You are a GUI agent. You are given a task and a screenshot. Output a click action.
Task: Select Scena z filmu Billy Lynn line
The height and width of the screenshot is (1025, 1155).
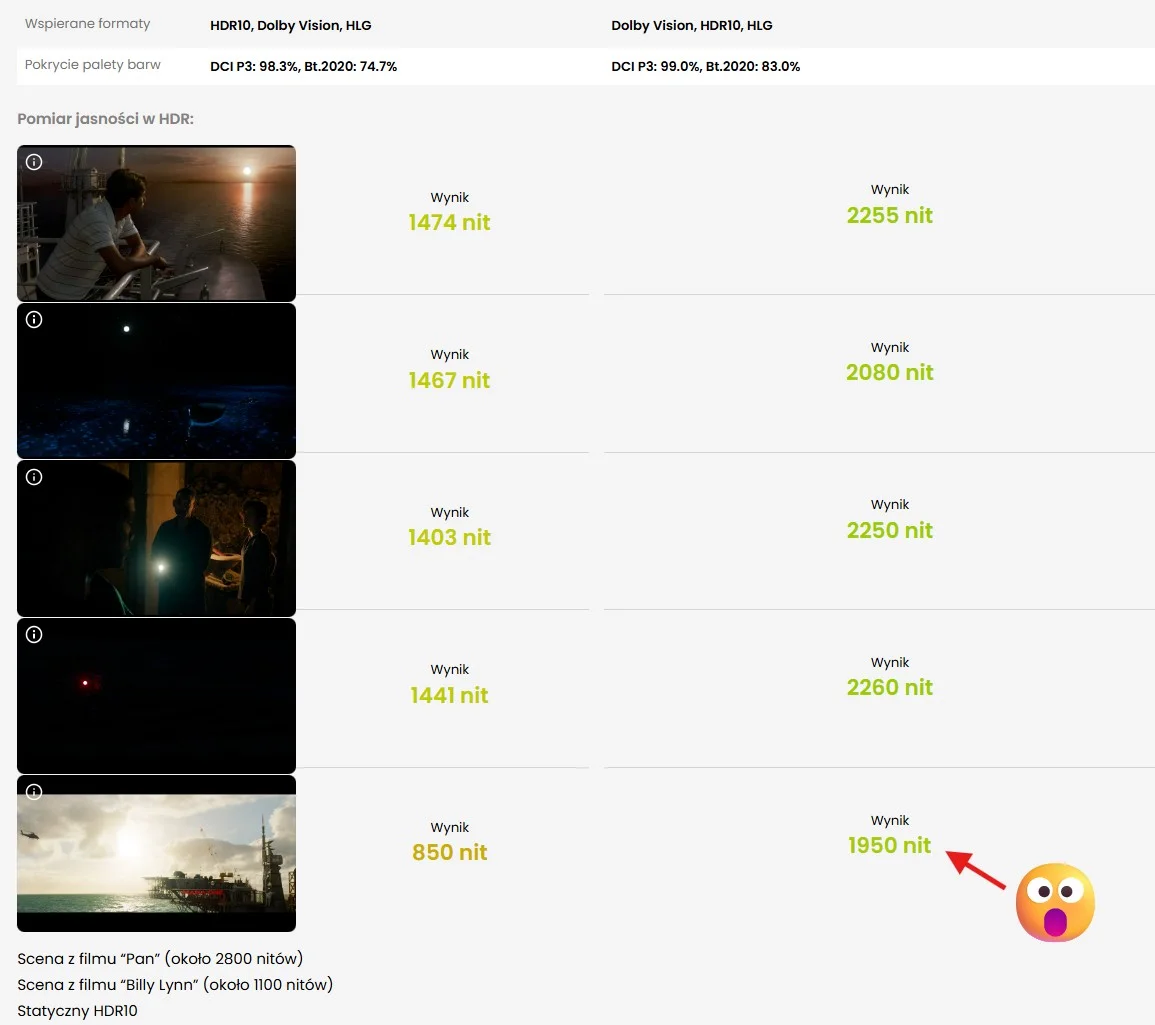pyautogui.click(x=175, y=985)
